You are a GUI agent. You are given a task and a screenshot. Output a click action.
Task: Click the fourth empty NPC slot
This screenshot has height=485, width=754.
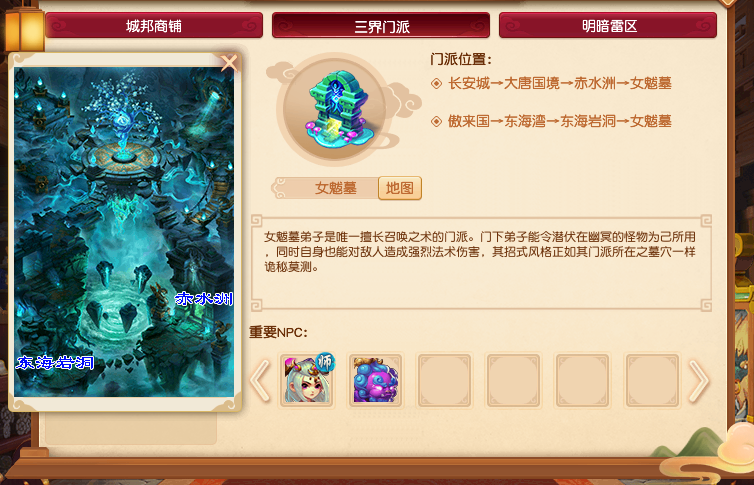click(x=514, y=380)
